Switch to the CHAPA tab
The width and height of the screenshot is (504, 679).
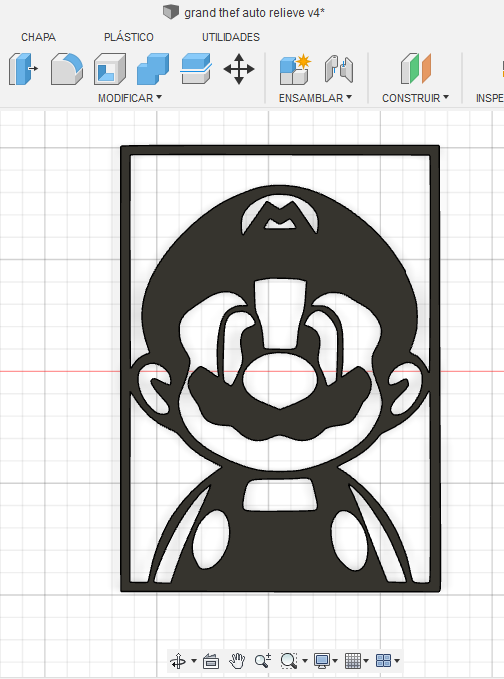click(39, 37)
